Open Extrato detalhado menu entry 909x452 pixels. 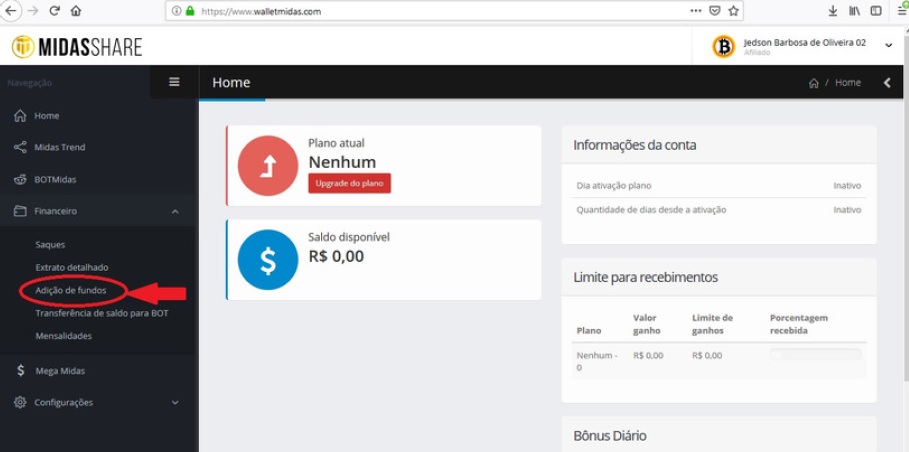[x=72, y=267]
